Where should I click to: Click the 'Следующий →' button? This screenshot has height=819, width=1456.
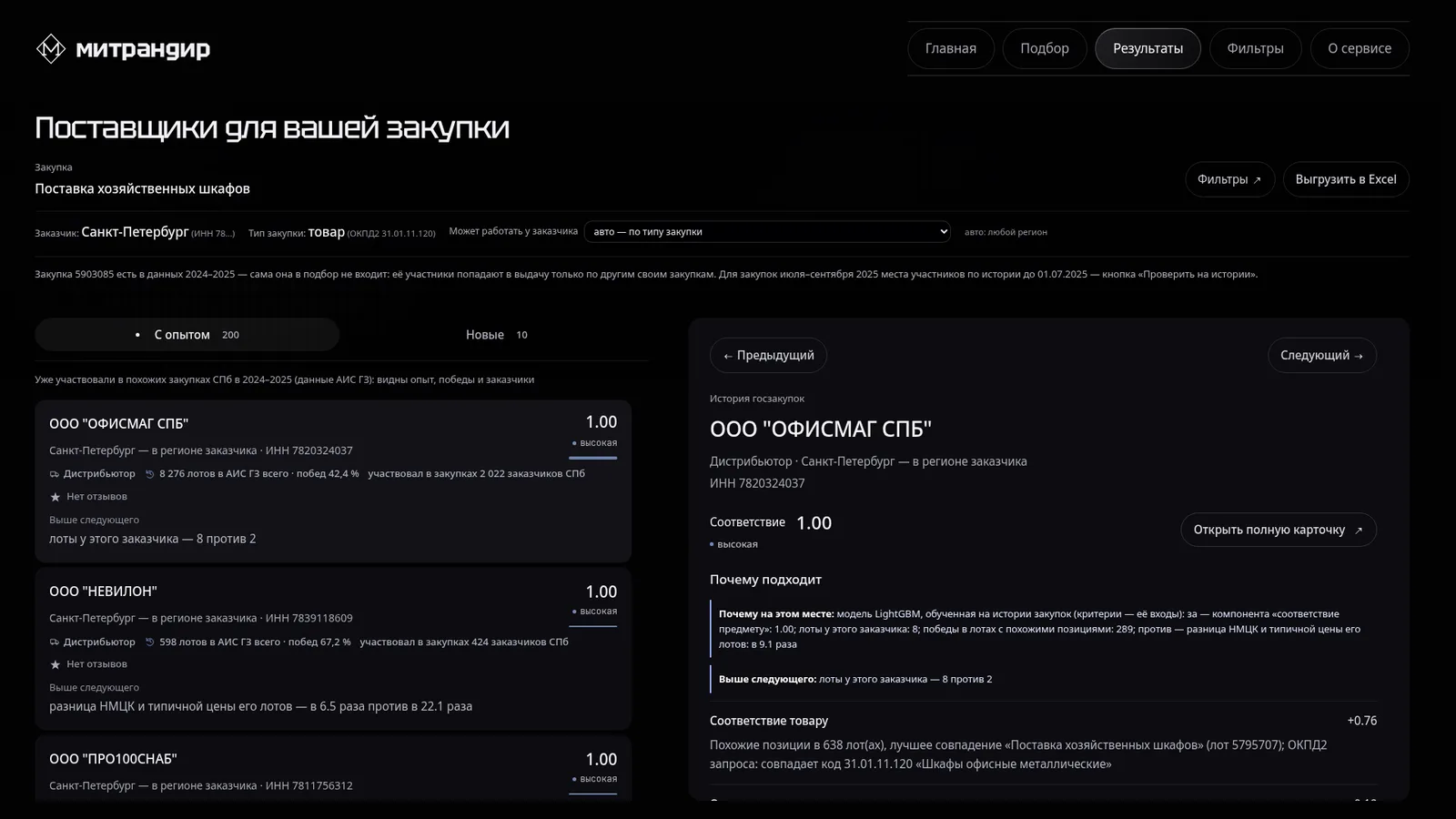[1321, 355]
